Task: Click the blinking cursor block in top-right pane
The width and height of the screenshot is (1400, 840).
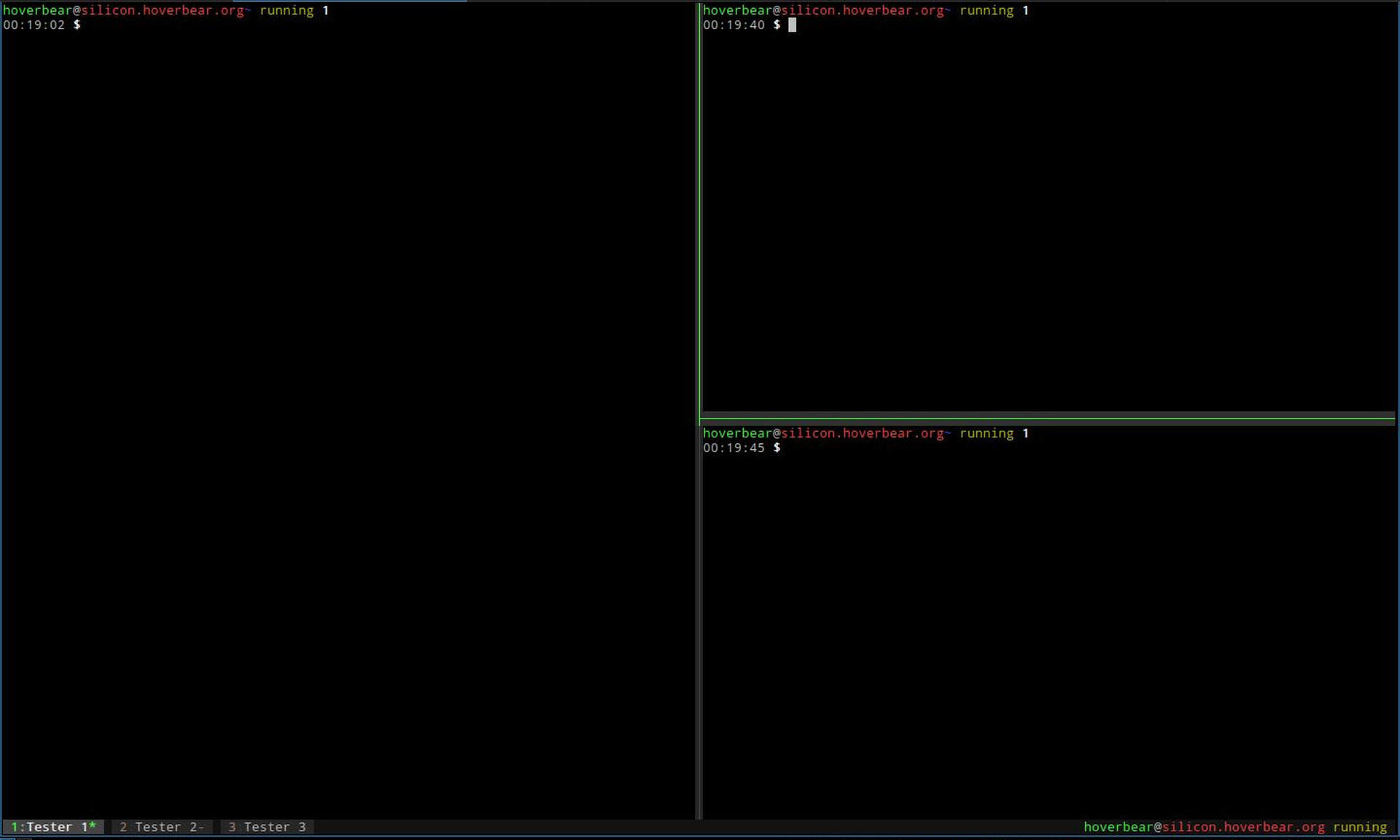Action: [793, 25]
